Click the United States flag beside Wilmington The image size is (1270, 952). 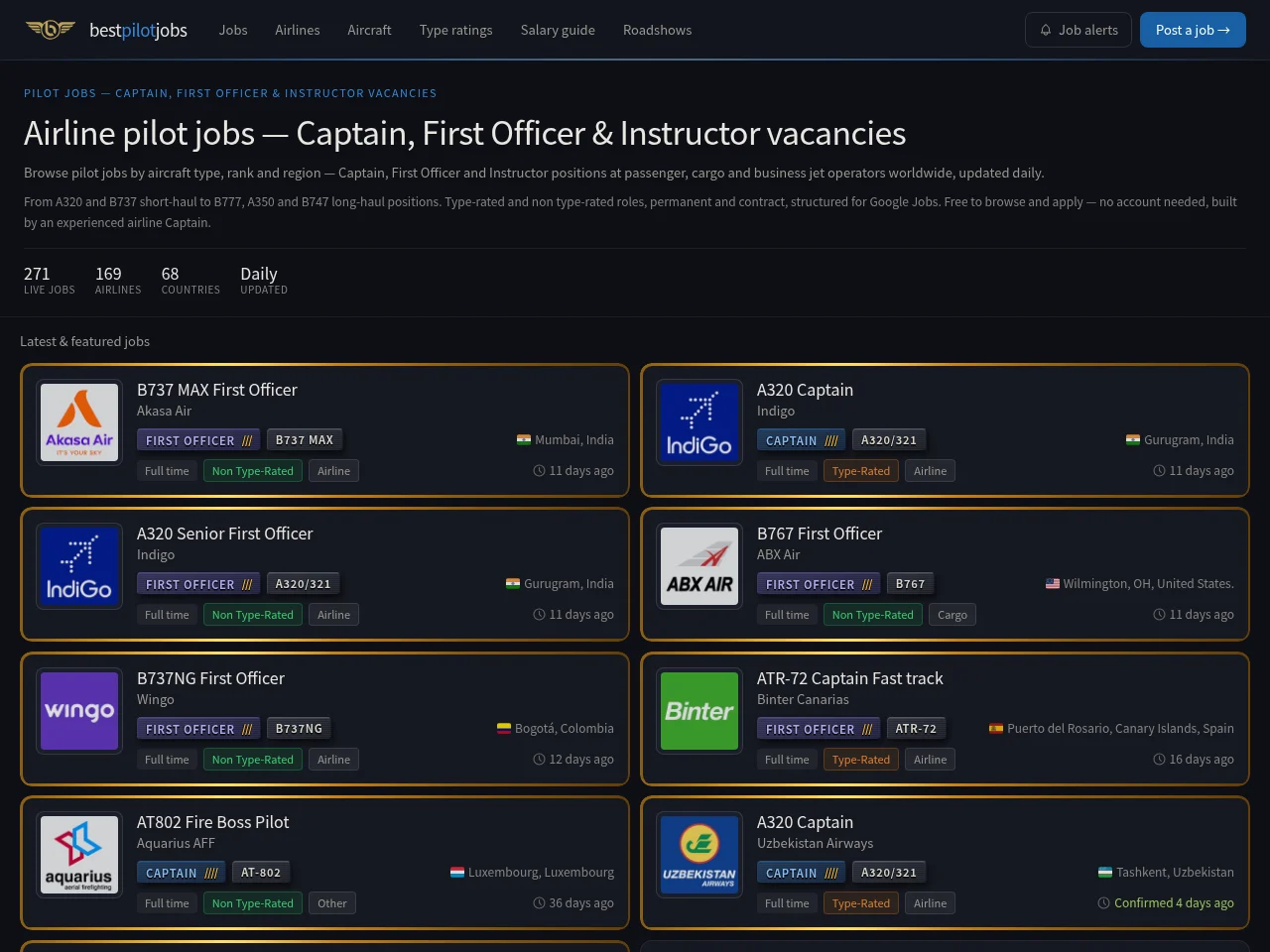(x=1053, y=583)
